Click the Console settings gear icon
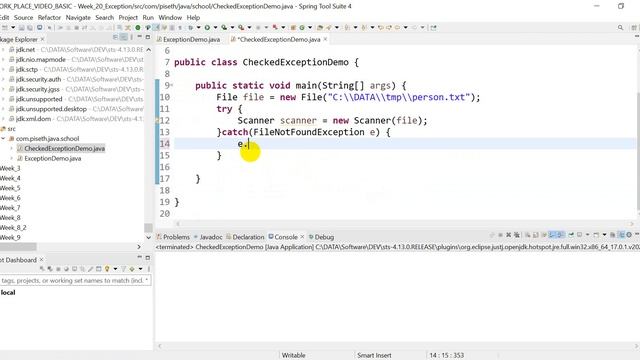The width and height of the screenshot is (640, 360). pos(629,235)
